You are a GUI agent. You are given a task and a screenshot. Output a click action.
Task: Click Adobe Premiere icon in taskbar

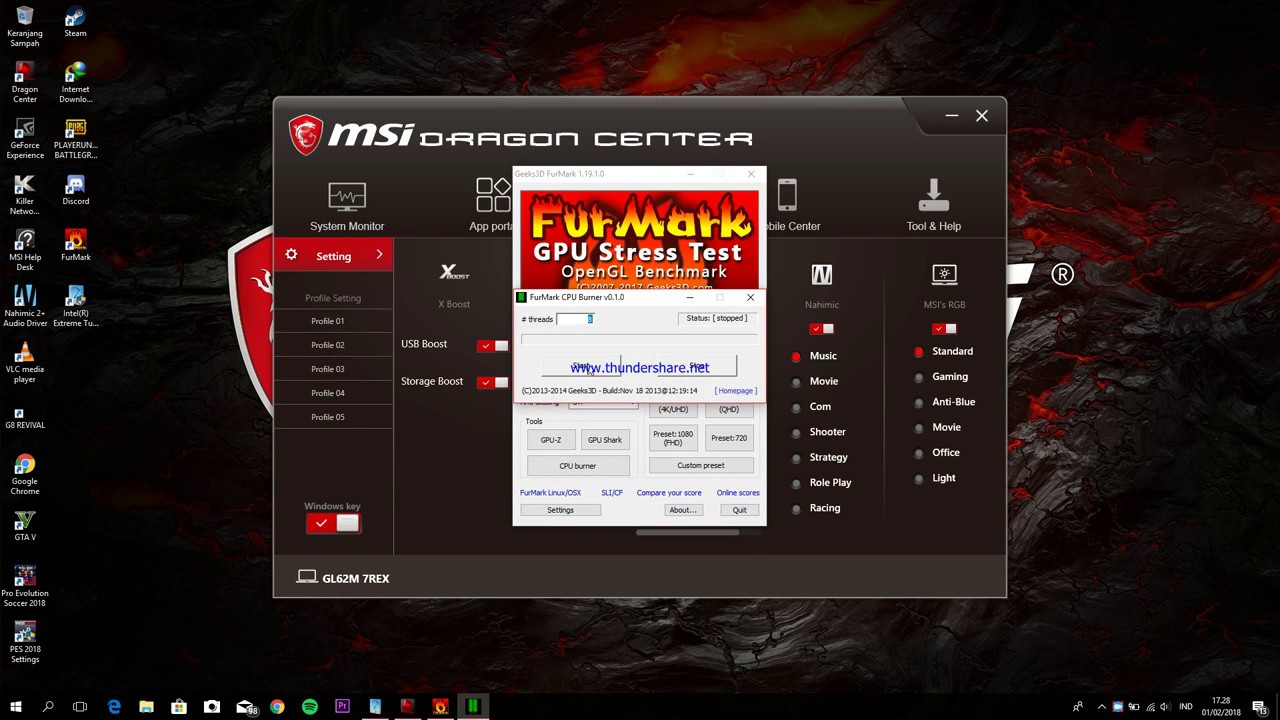[x=342, y=707]
